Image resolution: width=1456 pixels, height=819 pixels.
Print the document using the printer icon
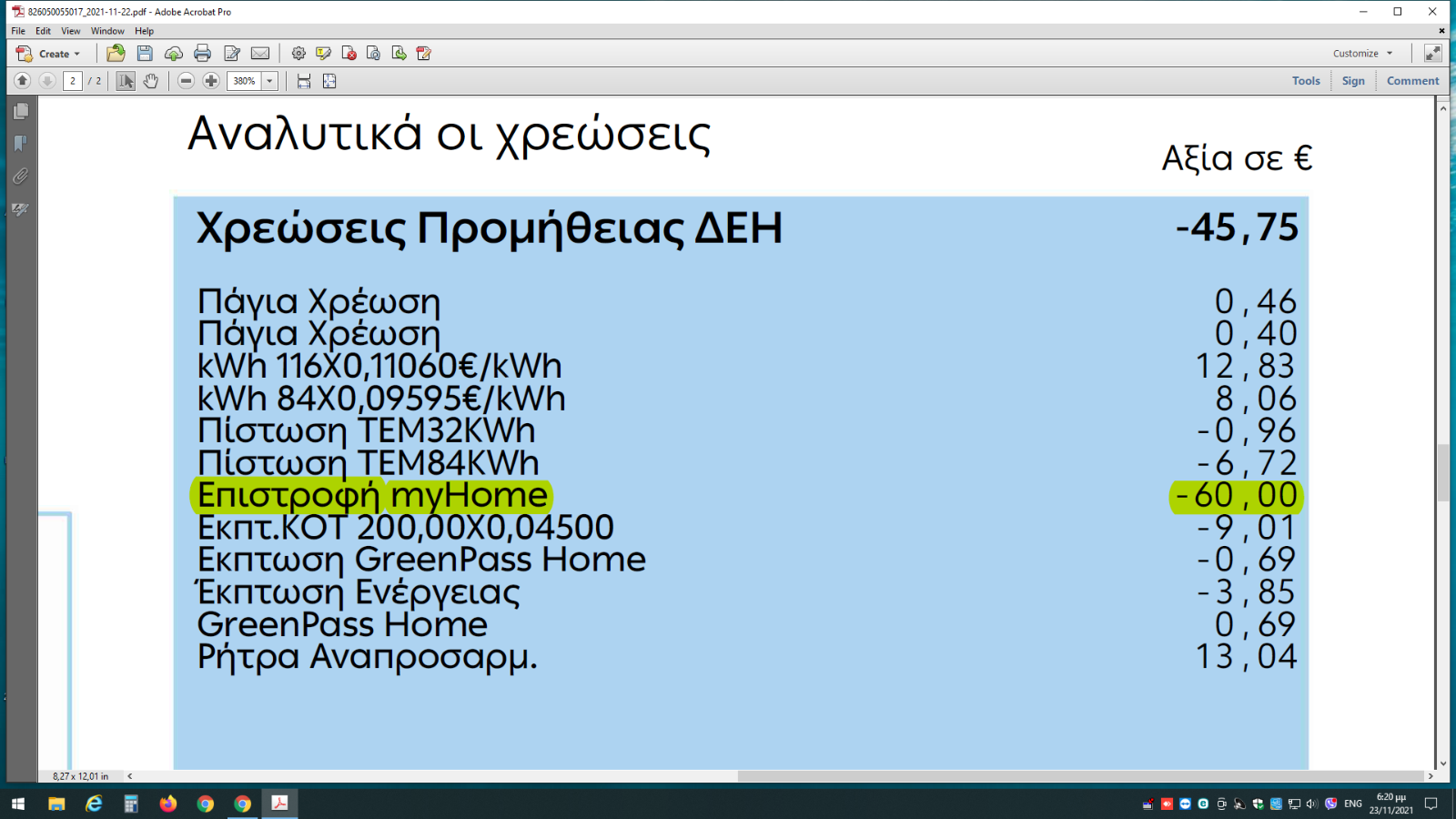tap(202, 54)
